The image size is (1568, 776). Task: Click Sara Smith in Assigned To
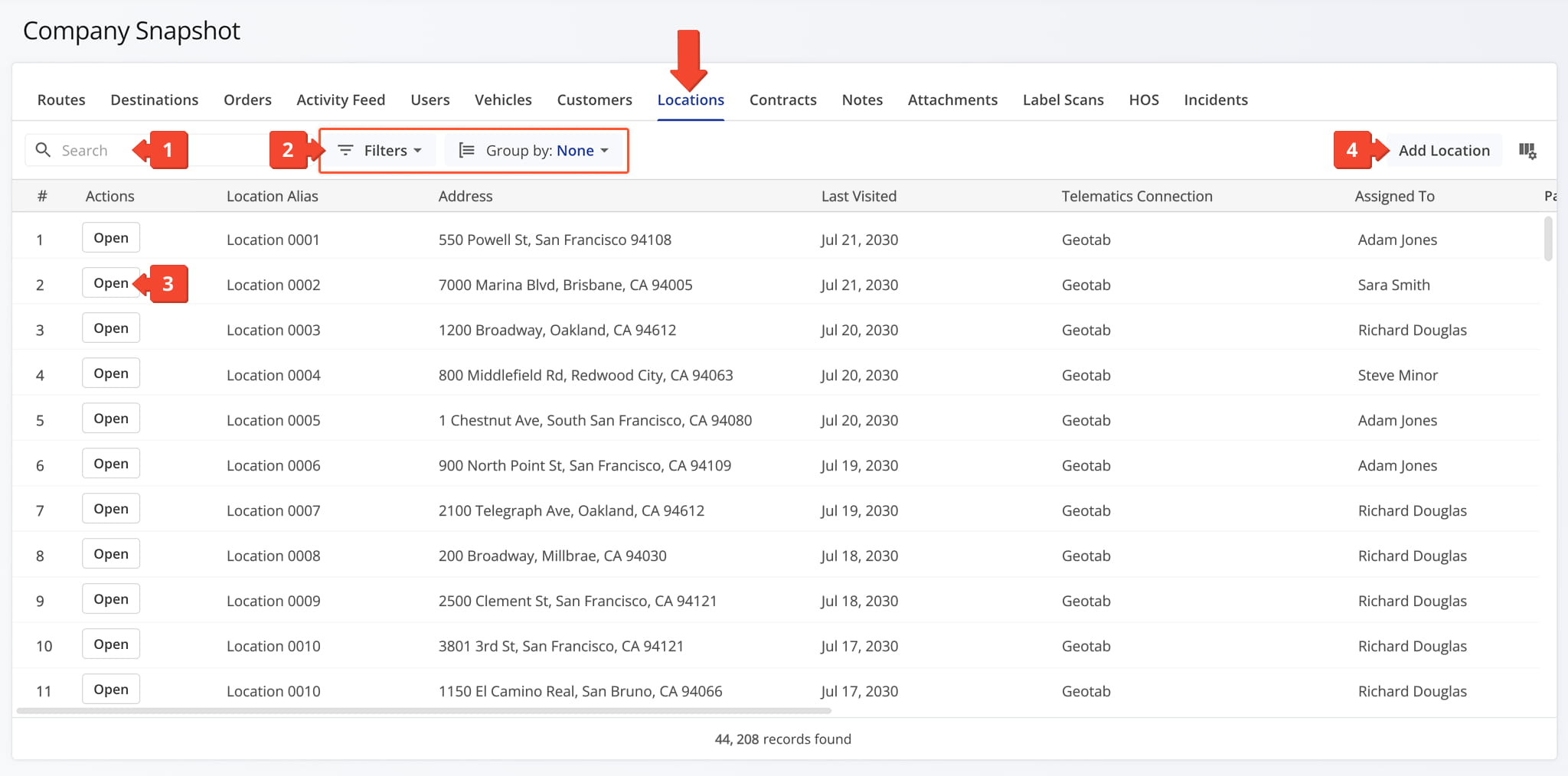(1393, 285)
